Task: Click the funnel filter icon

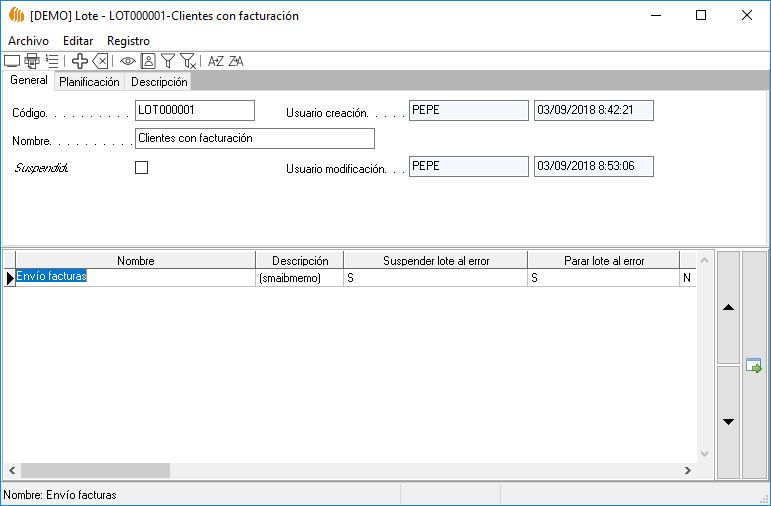Action: click(168, 61)
